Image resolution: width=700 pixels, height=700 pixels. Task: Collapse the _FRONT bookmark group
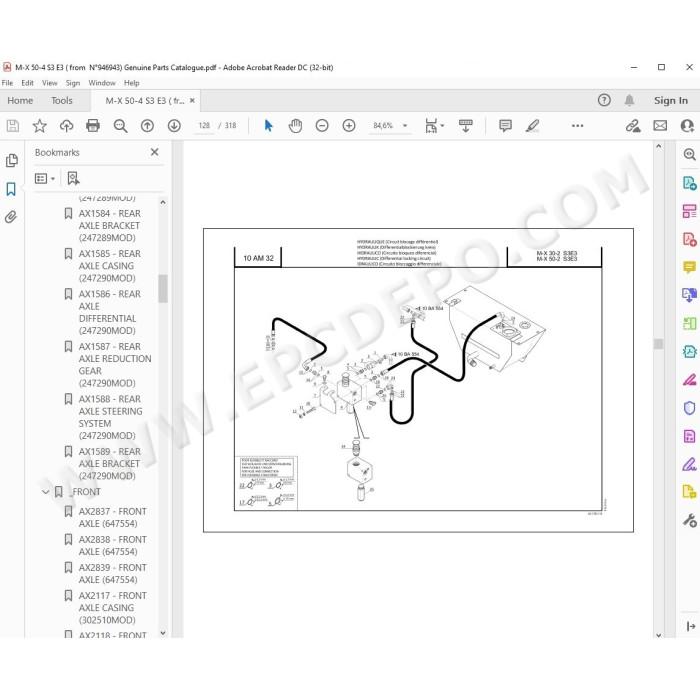point(46,492)
